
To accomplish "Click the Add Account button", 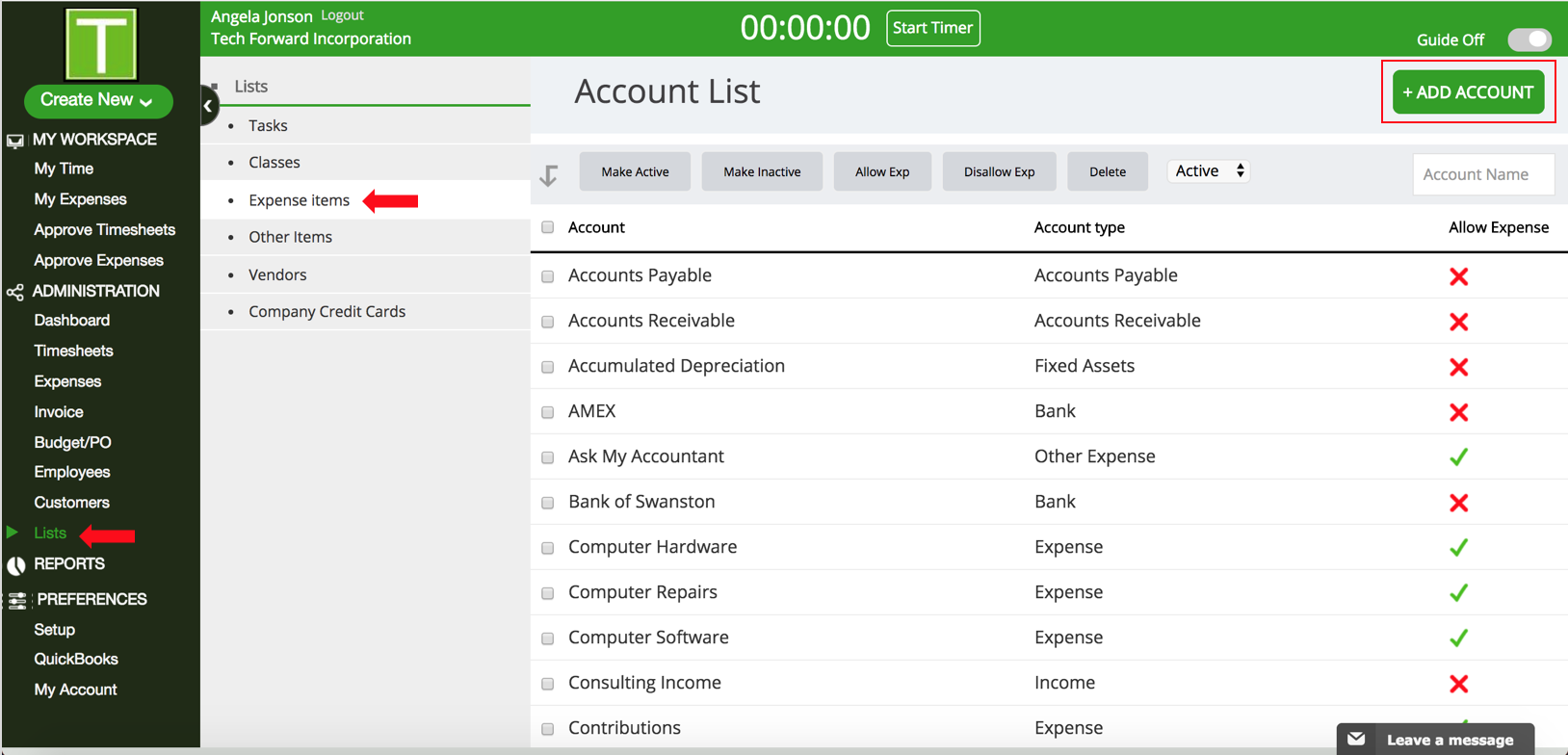I will pyautogui.click(x=1467, y=92).
